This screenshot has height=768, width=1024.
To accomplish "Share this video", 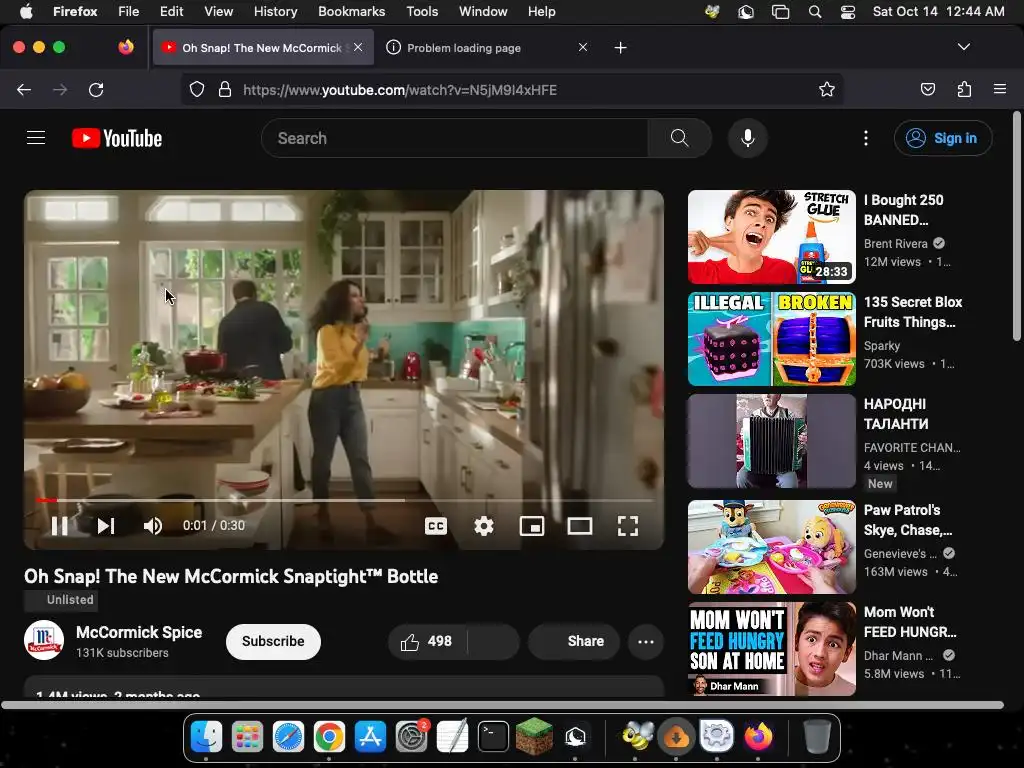I will 573,641.
